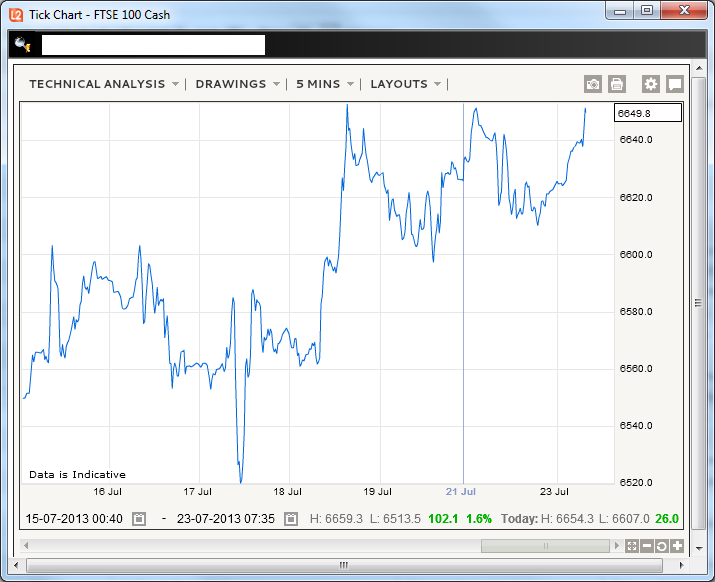Zoom in with the plus icon
The width and height of the screenshot is (715, 582).
(x=677, y=546)
